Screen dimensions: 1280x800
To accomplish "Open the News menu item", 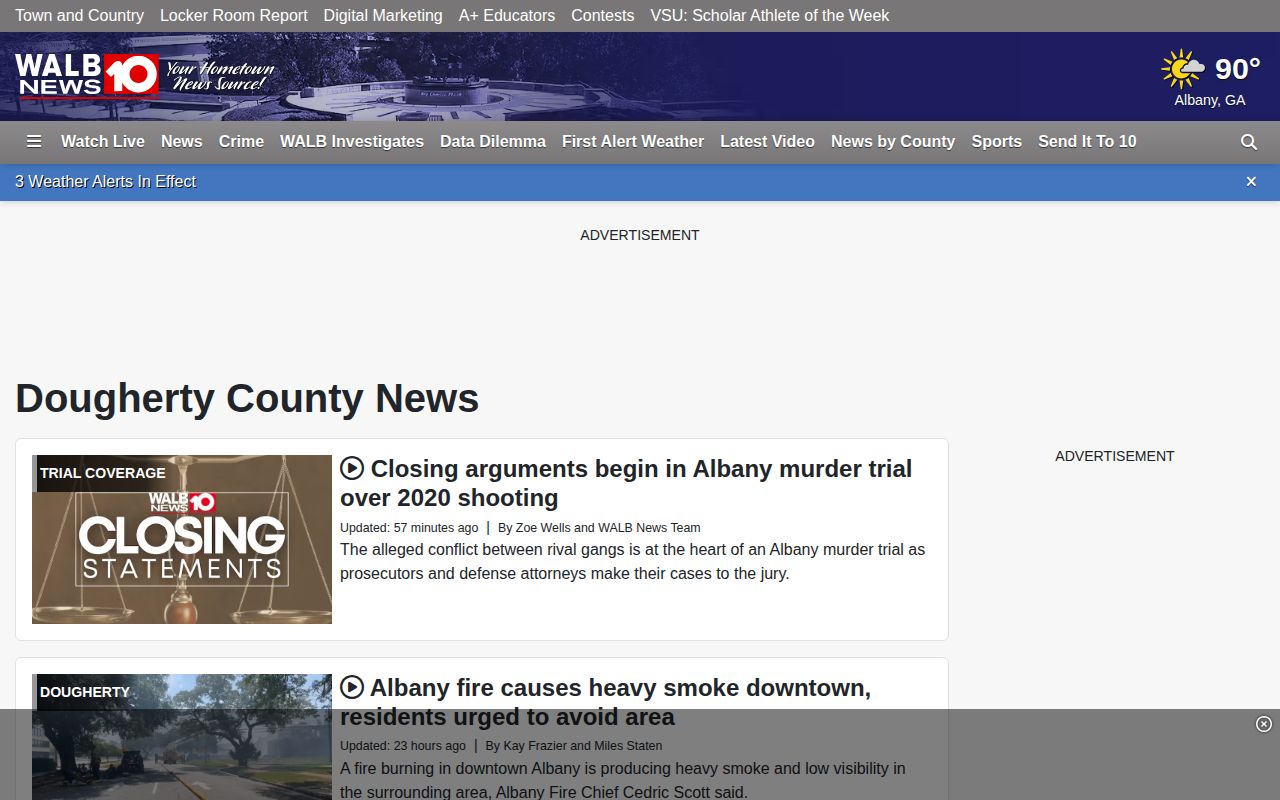I will coord(182,142).
